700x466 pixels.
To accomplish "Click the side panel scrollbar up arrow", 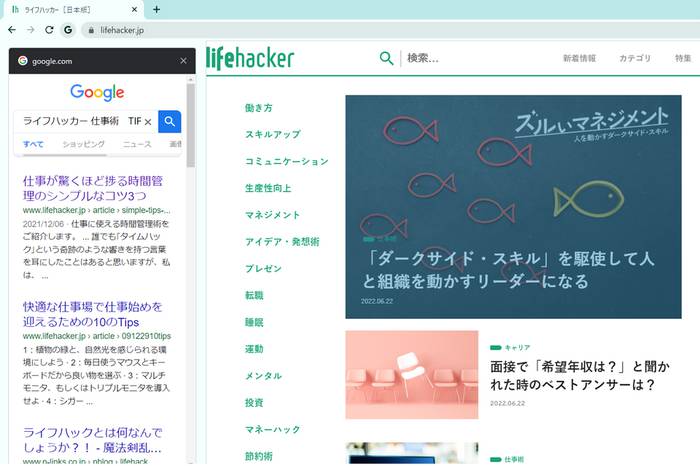I will click(x=191, y=79).
